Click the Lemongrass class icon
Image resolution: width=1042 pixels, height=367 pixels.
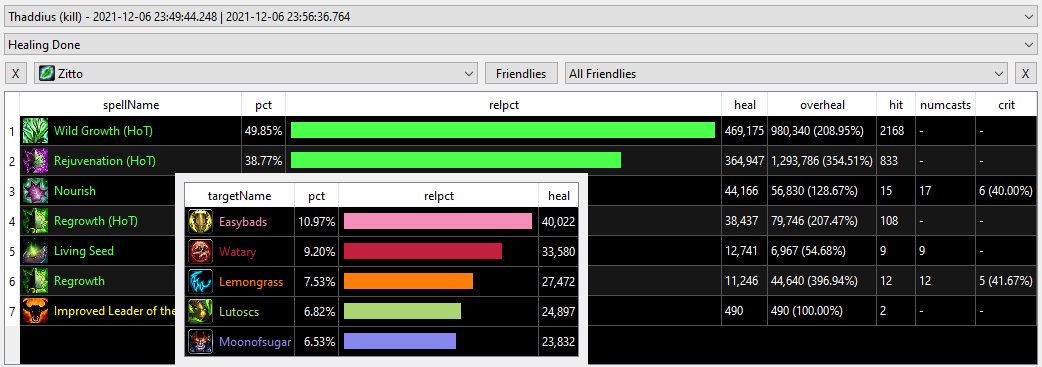point(200,282)
